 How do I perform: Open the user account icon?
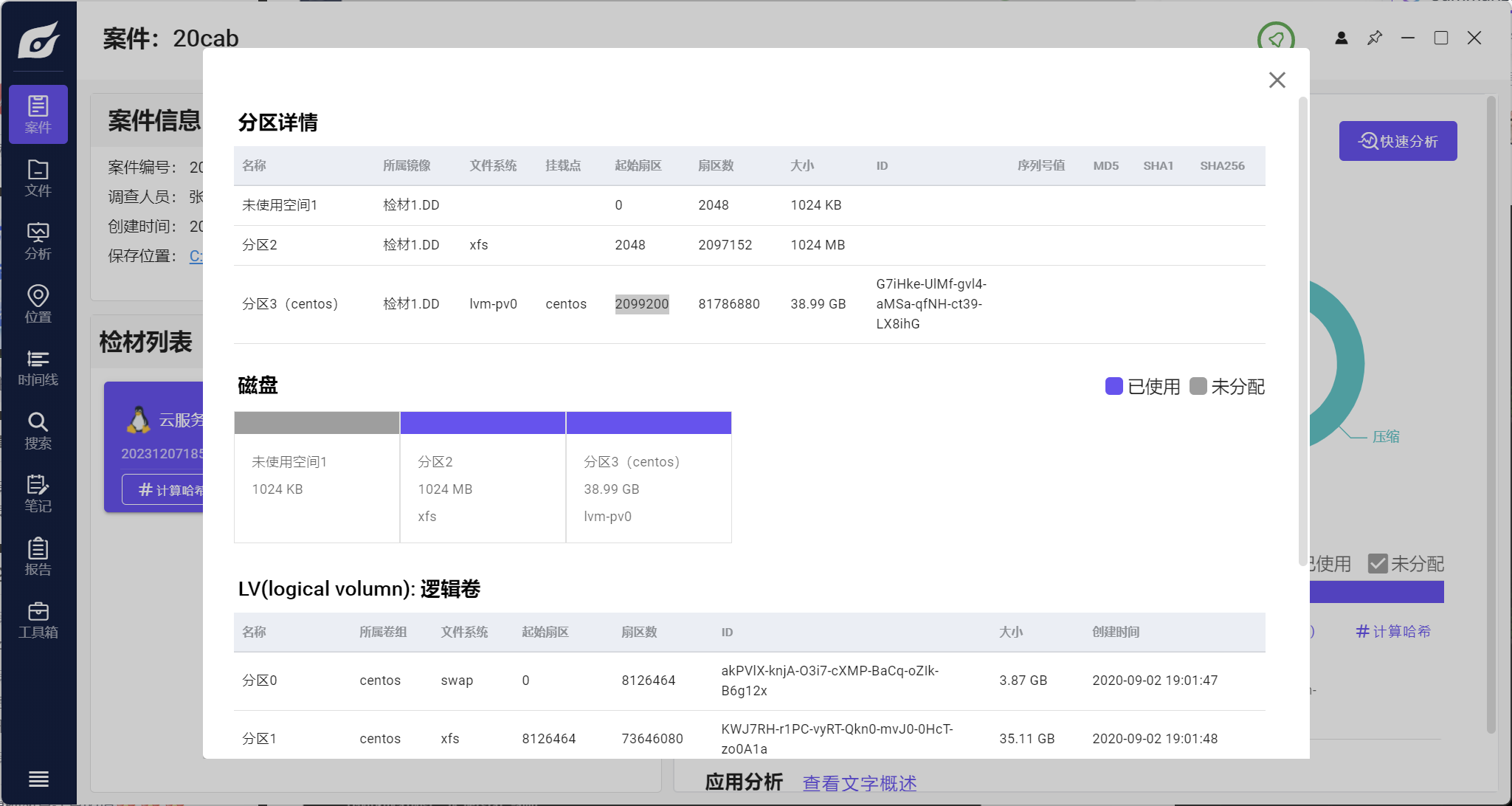[1342, 38]
